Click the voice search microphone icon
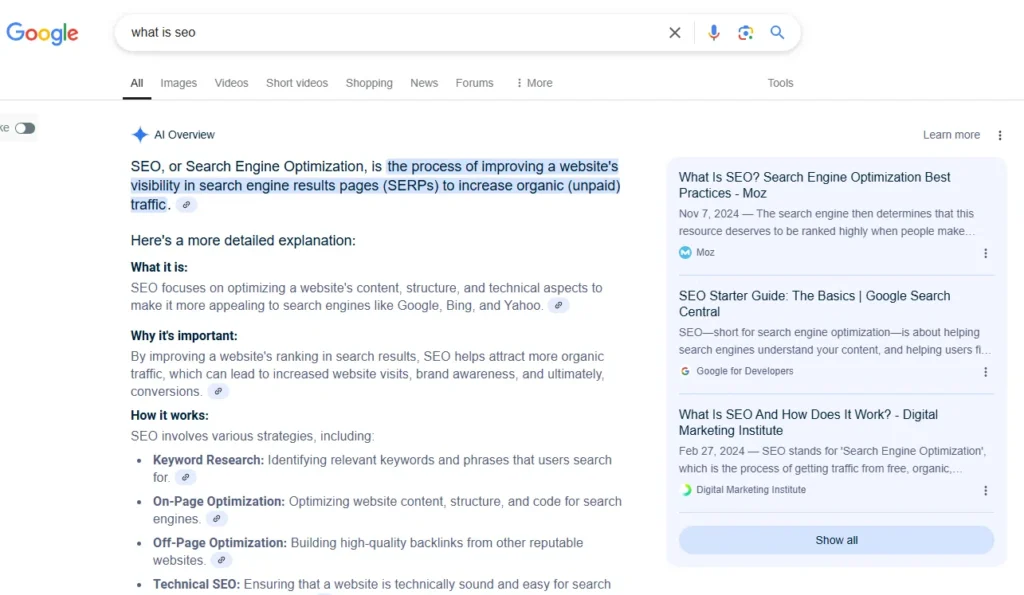 [713, 32]
